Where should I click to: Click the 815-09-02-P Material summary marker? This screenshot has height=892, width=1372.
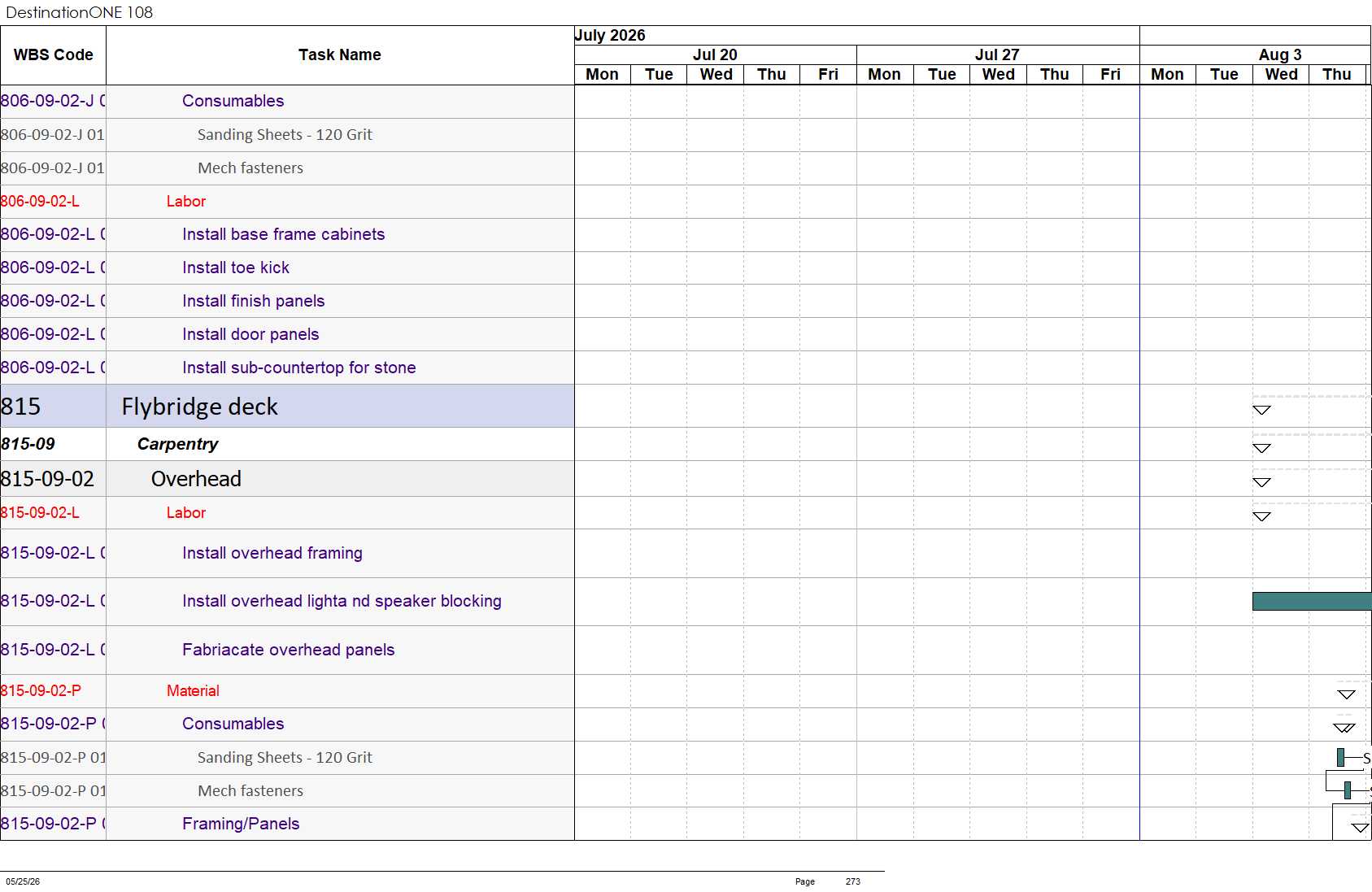tap(1347, 694)
